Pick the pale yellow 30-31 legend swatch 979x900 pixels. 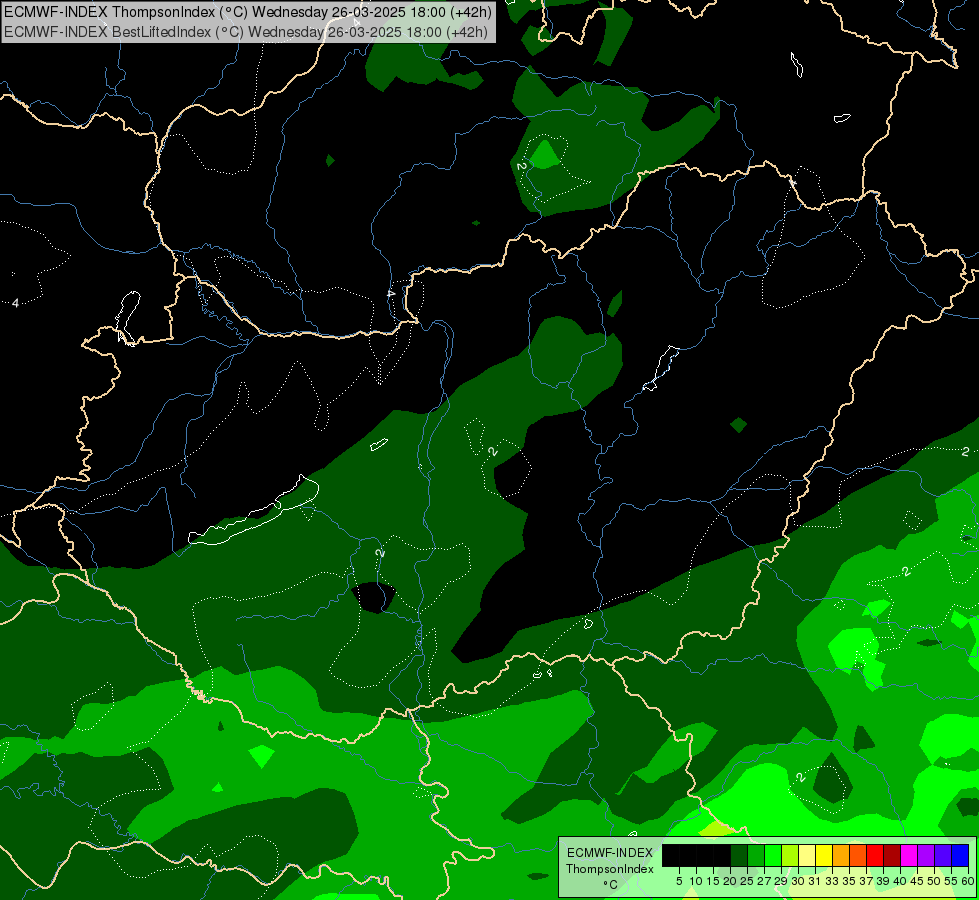point(807,855)
